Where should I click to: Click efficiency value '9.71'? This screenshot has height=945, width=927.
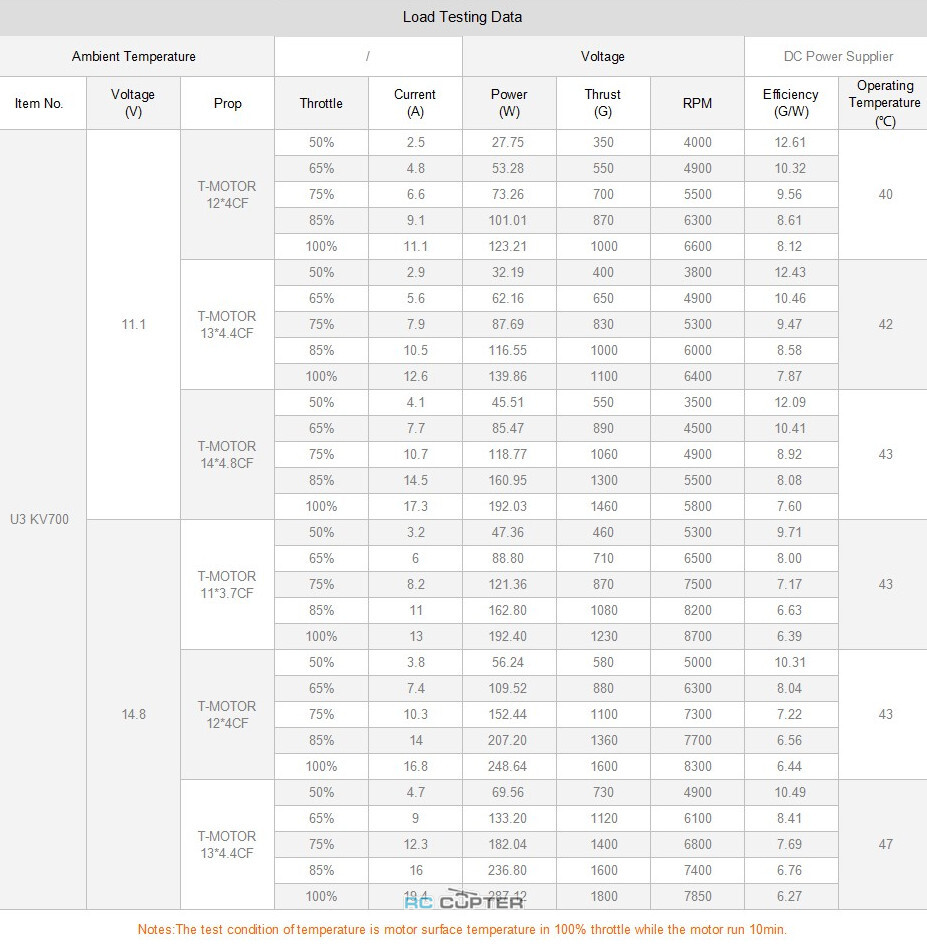coord(790,532)
